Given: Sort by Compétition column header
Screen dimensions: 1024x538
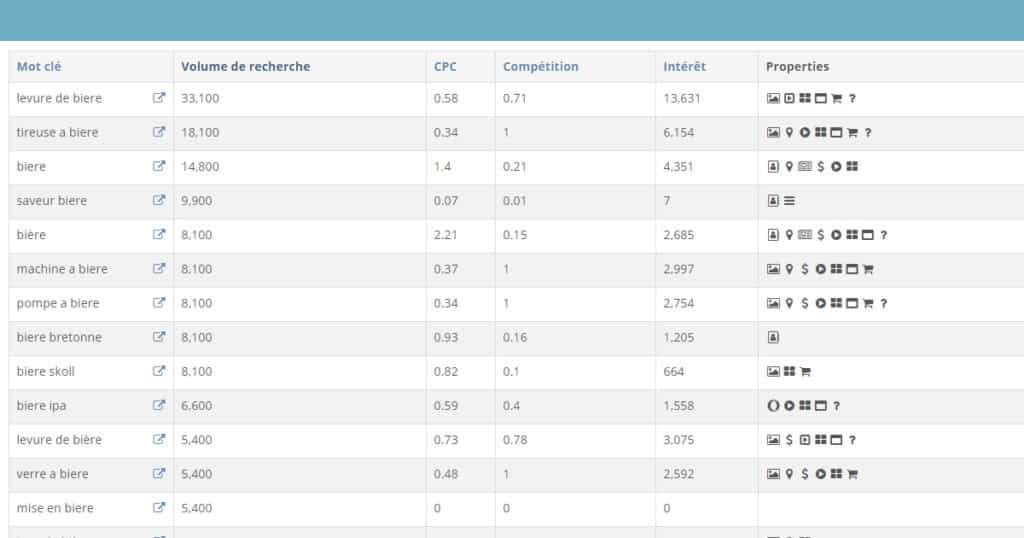Looking at the screenshot, I should (541, 67).
